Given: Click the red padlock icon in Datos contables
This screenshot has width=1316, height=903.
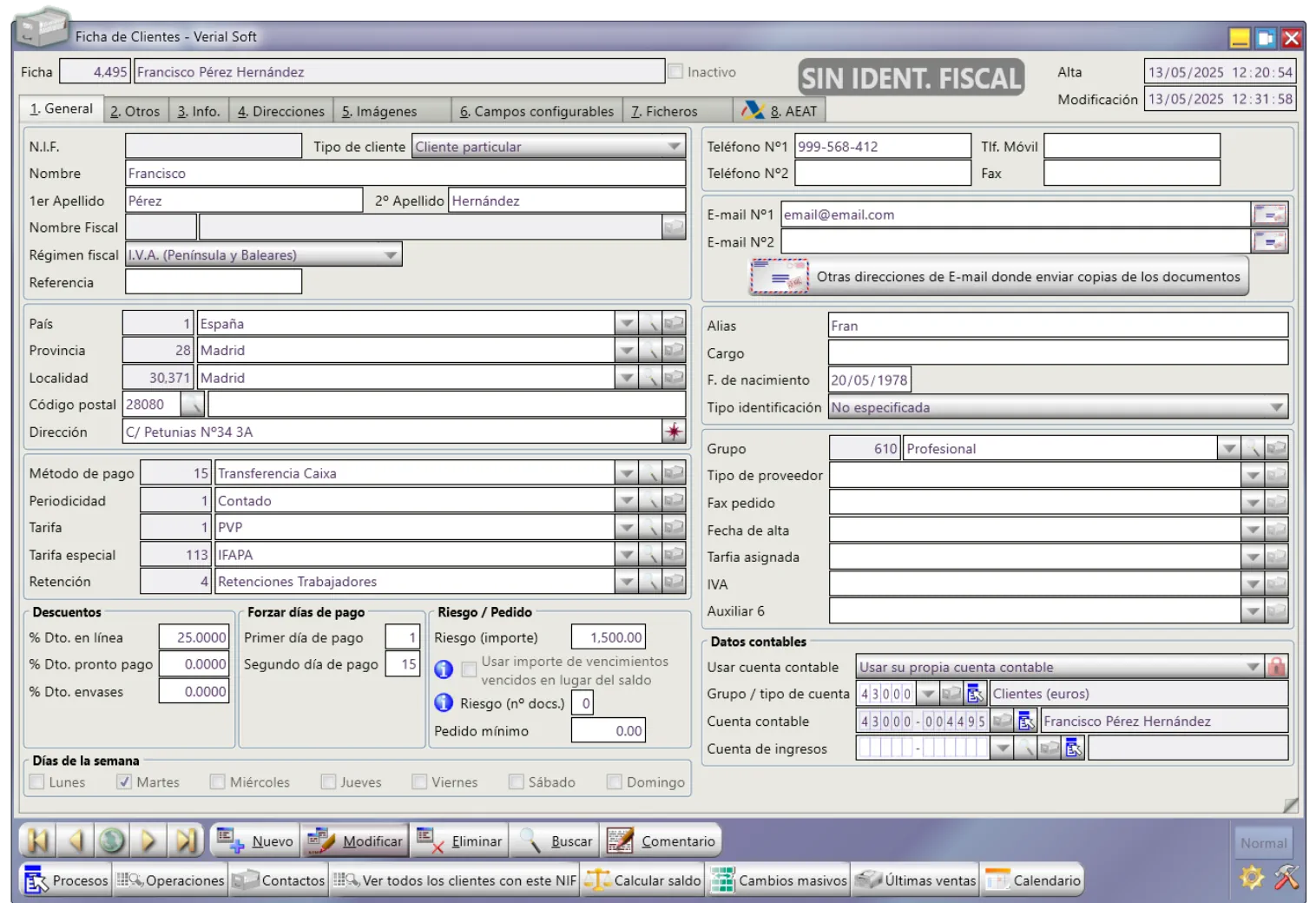Looking at the screenshot, I should [1276, 667].
